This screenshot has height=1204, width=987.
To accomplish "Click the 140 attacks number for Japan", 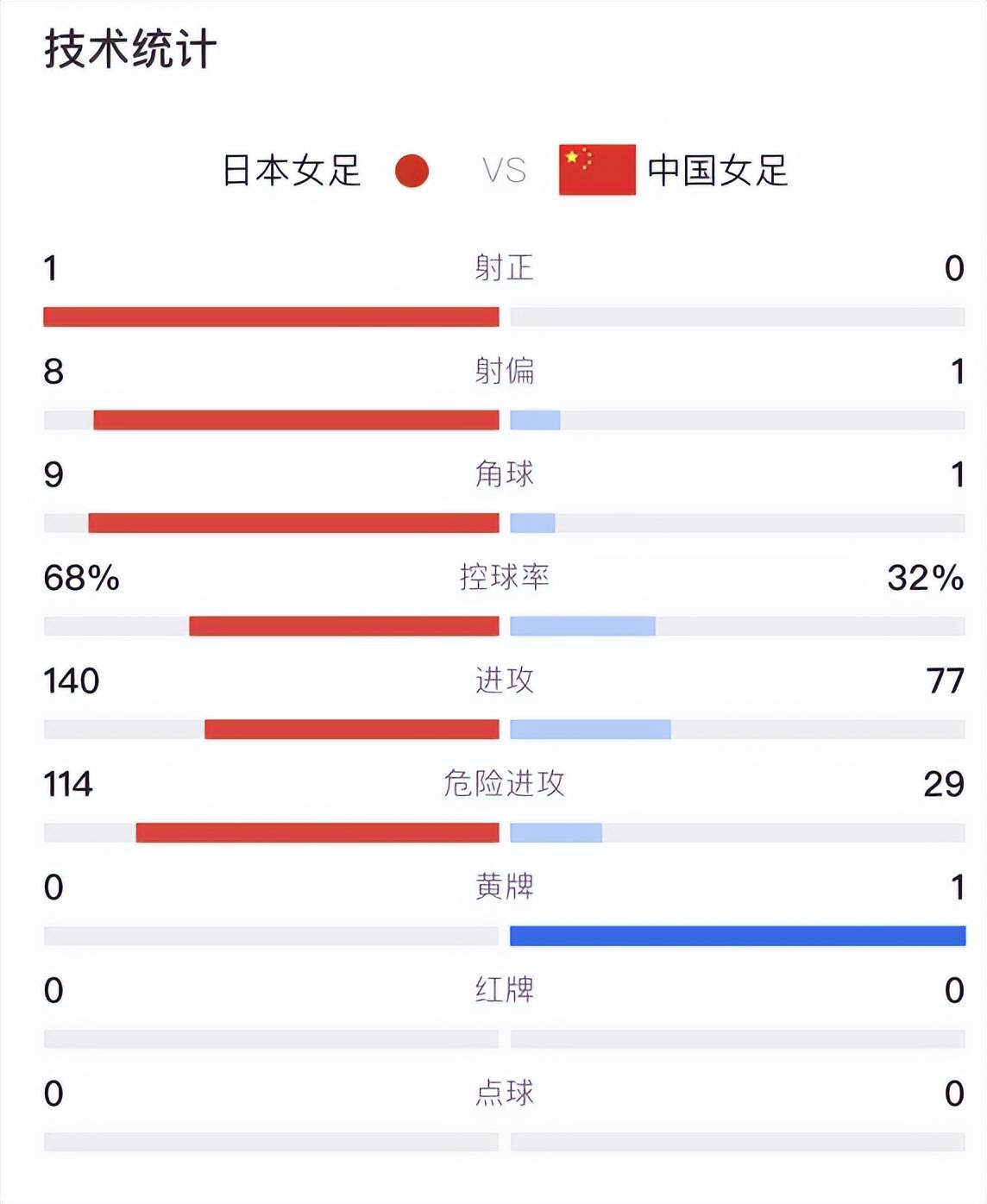I will (72, 681).
